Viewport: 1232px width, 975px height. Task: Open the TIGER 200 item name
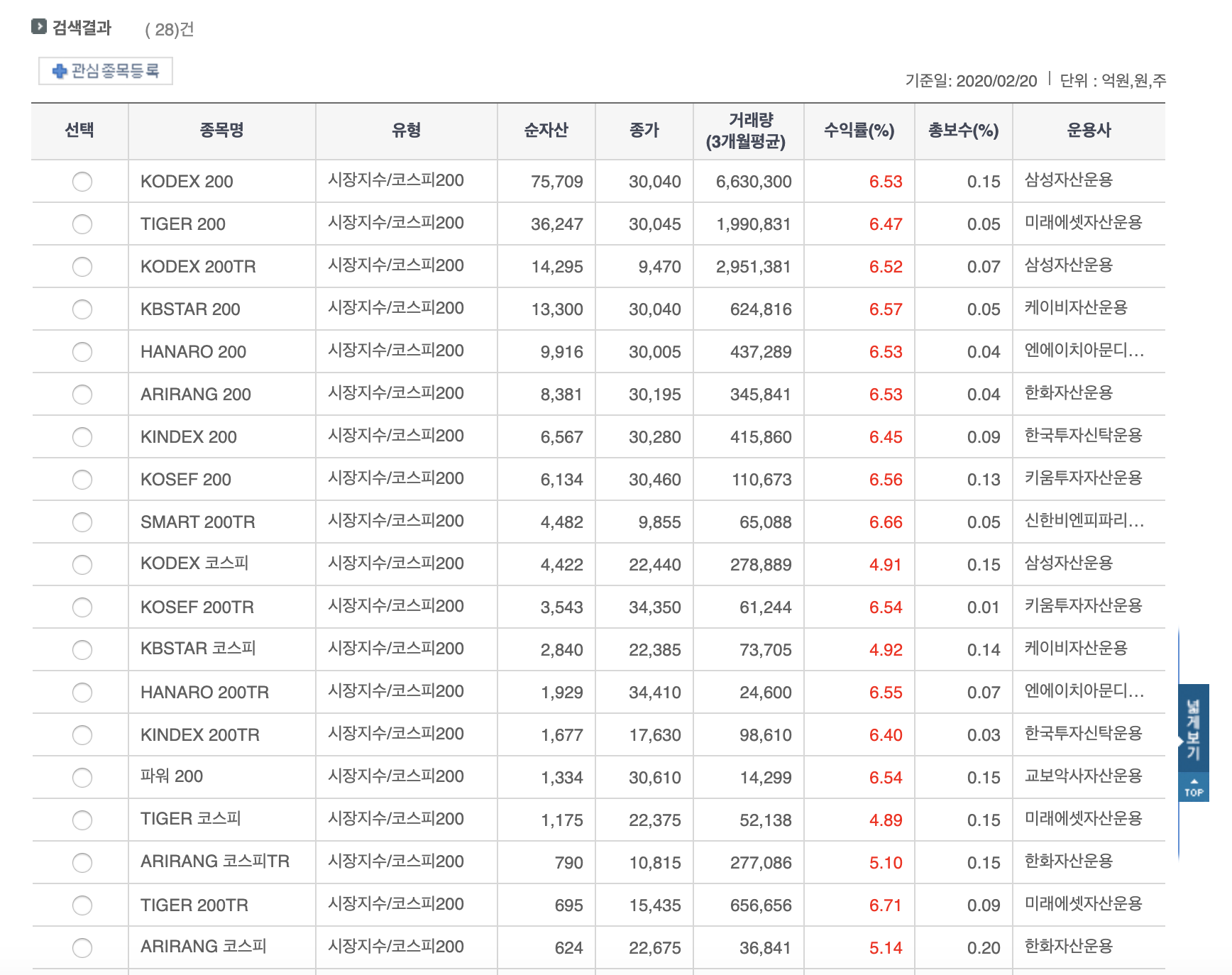[x=182, y=224]
